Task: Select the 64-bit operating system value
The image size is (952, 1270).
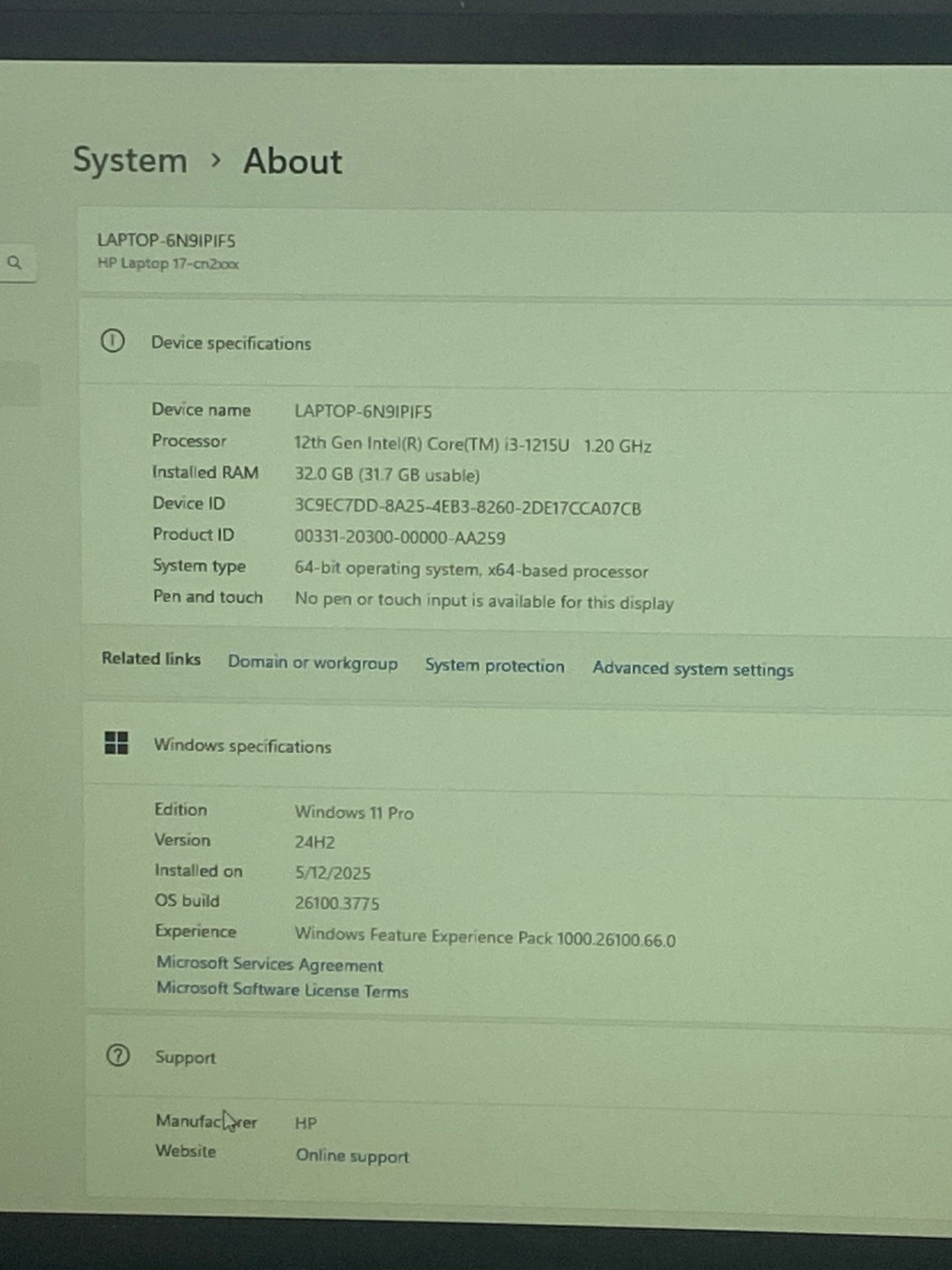Action: click(472, 569)
